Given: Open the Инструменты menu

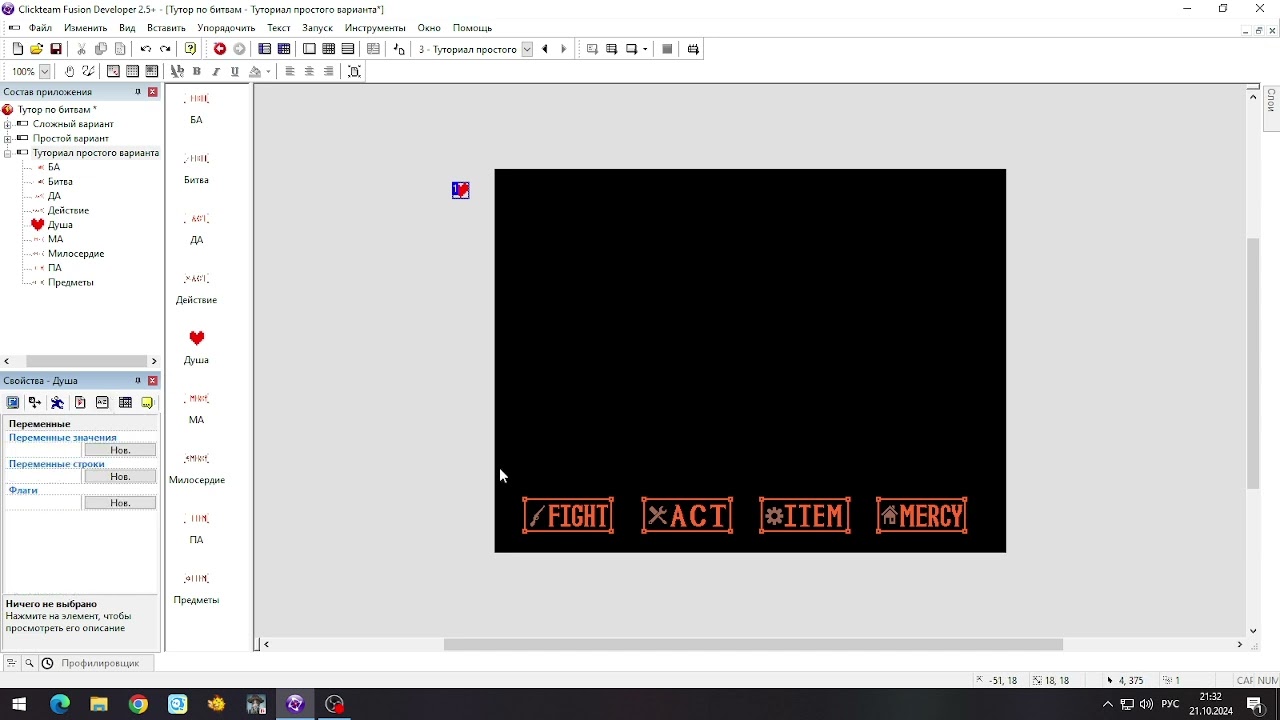Looking at the screenshot, I should coord(375,28).
